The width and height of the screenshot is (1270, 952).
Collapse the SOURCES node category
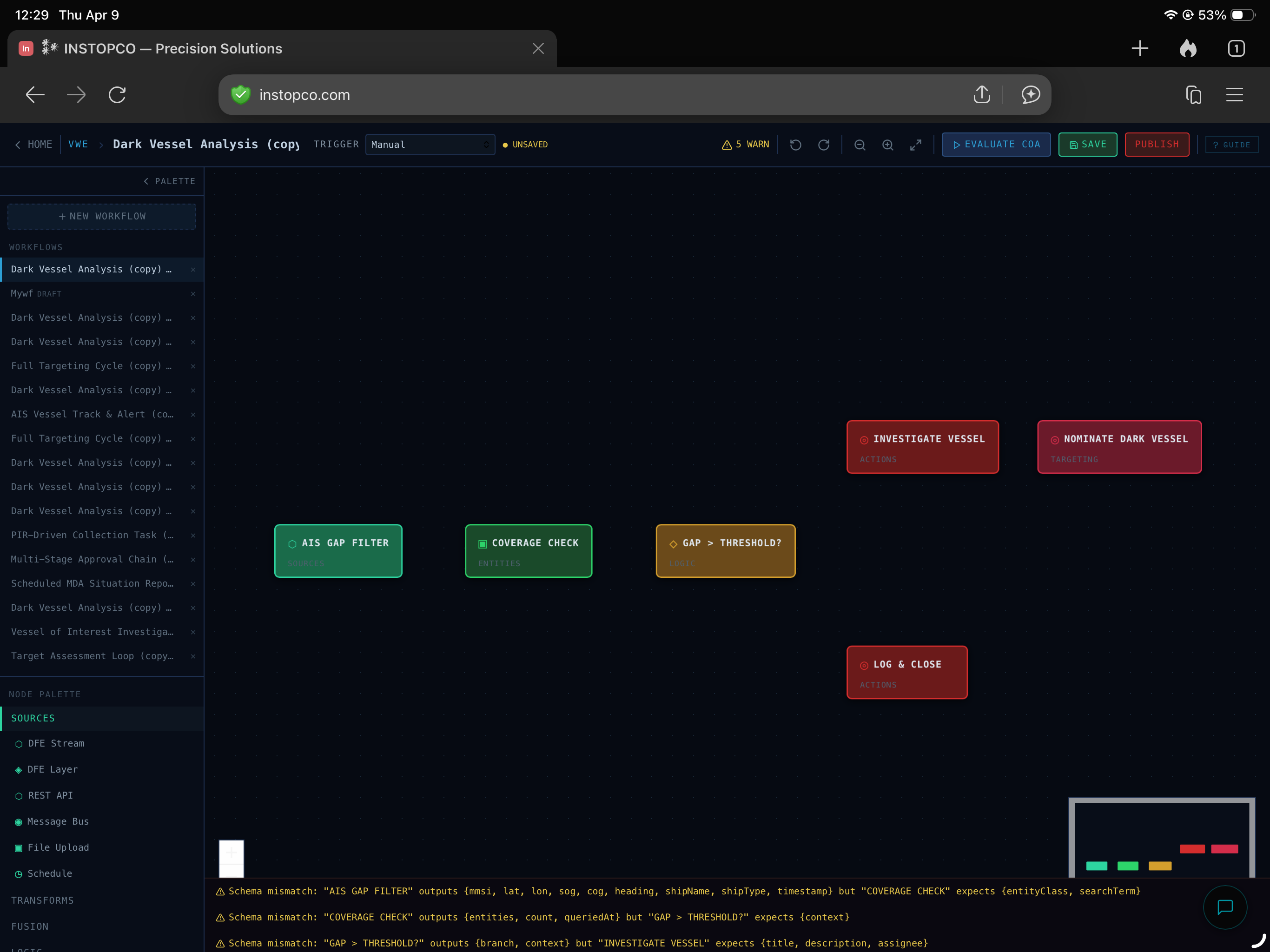click(102, 718)
